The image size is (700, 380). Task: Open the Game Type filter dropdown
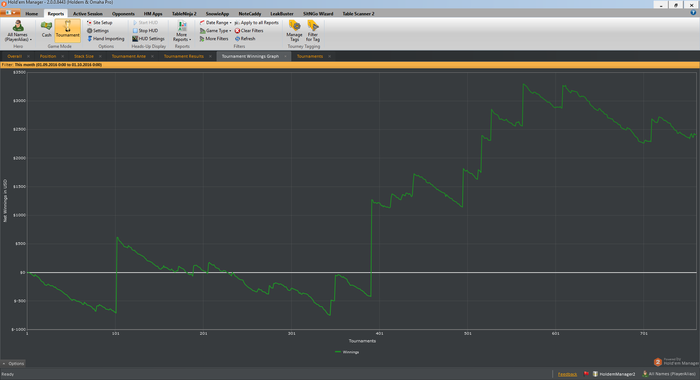pyautogui.click(x=216, y=31)
